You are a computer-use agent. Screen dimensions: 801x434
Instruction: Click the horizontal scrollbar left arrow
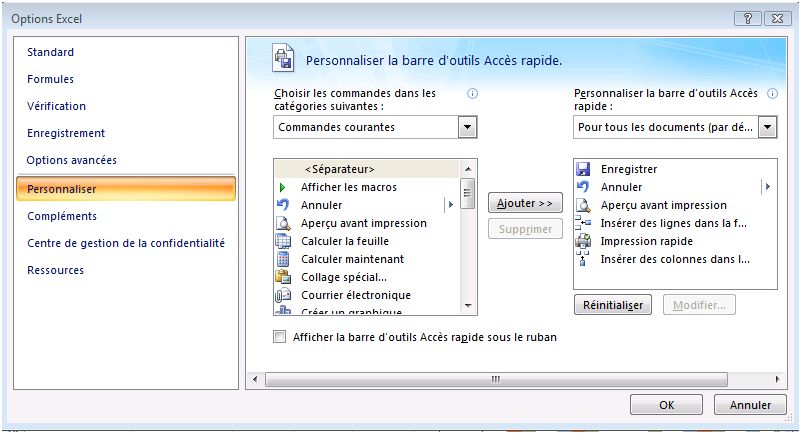click(x=255, y=379)
